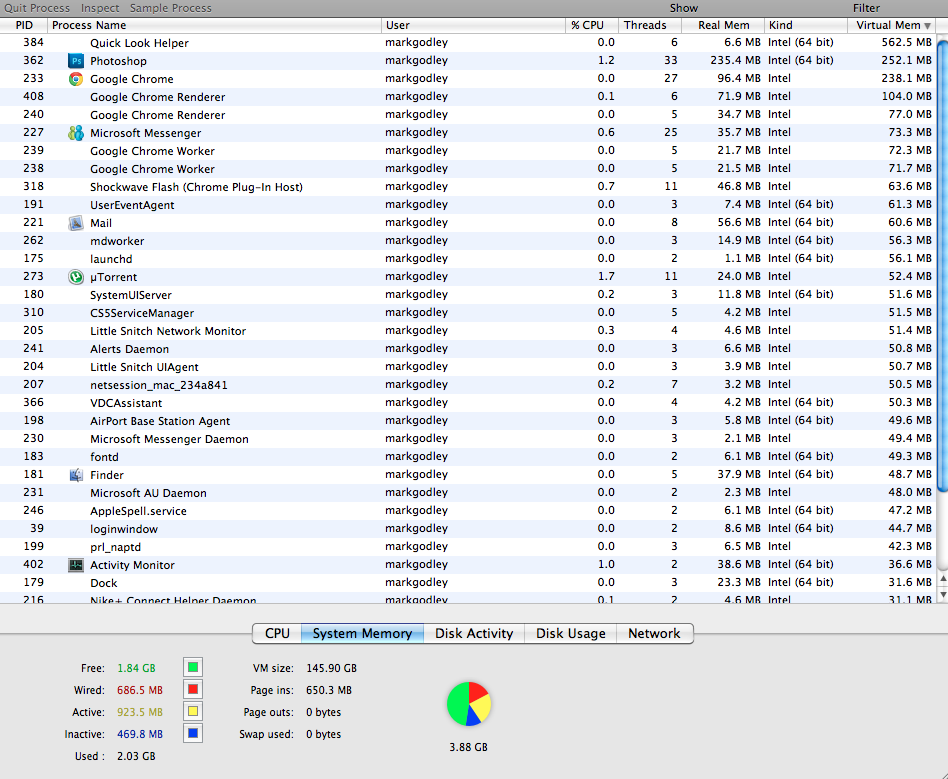948x779 pixels.
Task: Click the Finder icon
Action: click(x=76, y=475)
